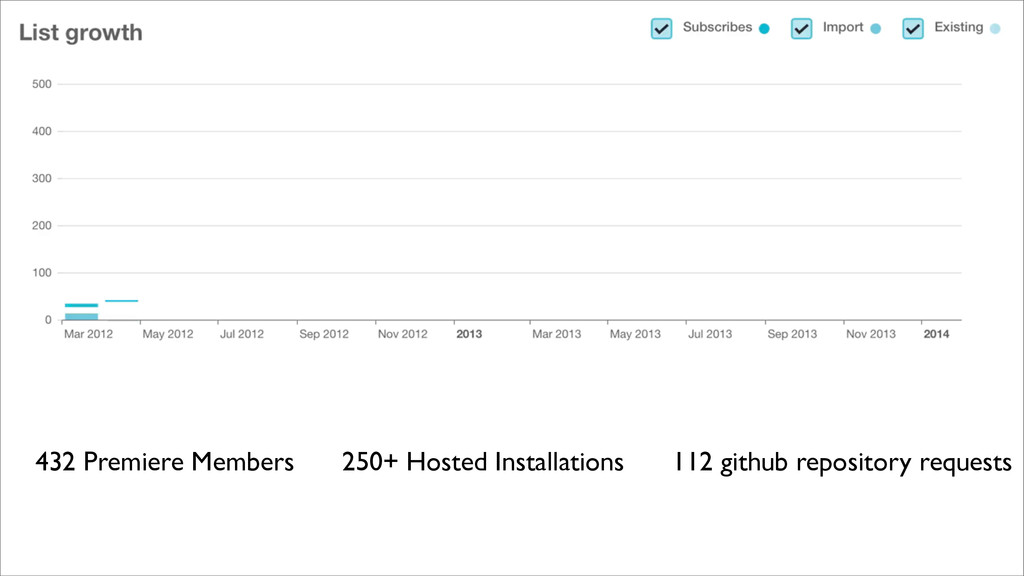Click the Subscribes legend label
The width and height of the screenshot is (1024, 576).
click(x=717, y=28)
